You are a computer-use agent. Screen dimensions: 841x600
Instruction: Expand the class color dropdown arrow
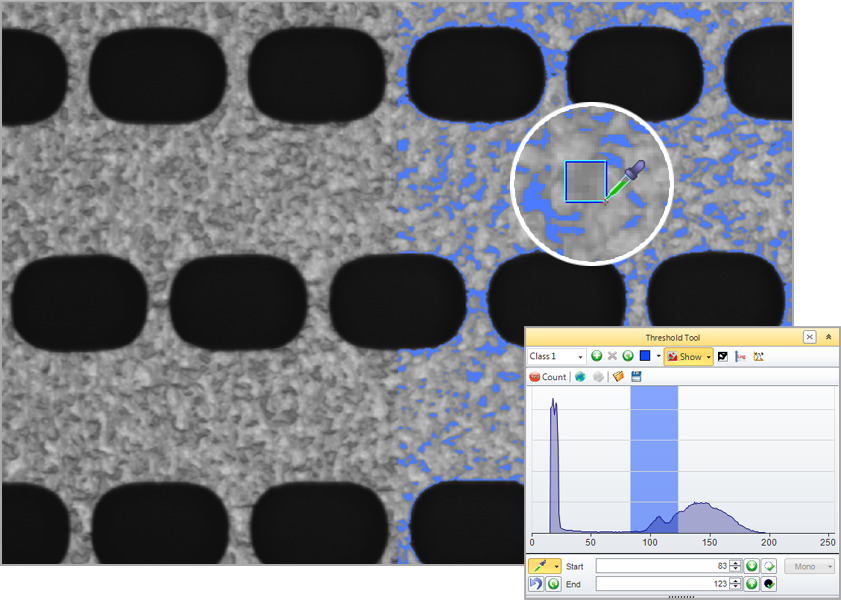point(658,356)
